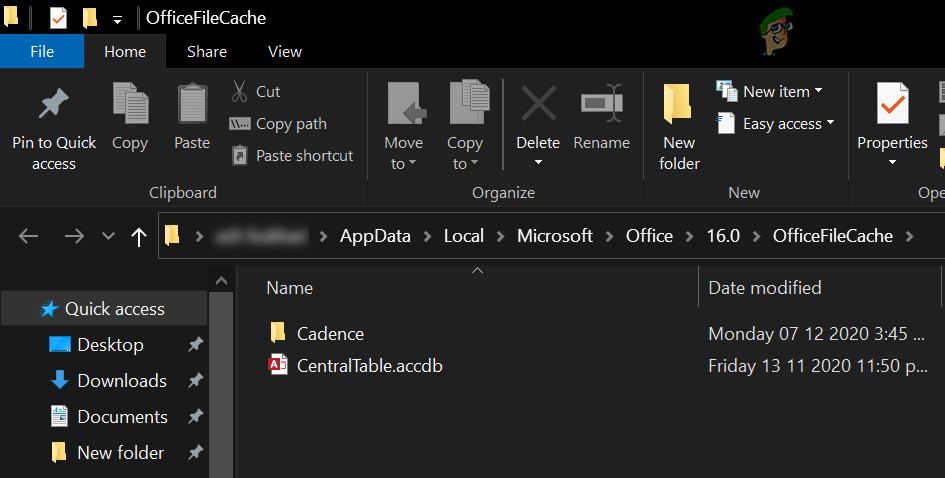Open Properties with the checkmark icon
This screenshot has height=478, width=945.
pos(892,105)
